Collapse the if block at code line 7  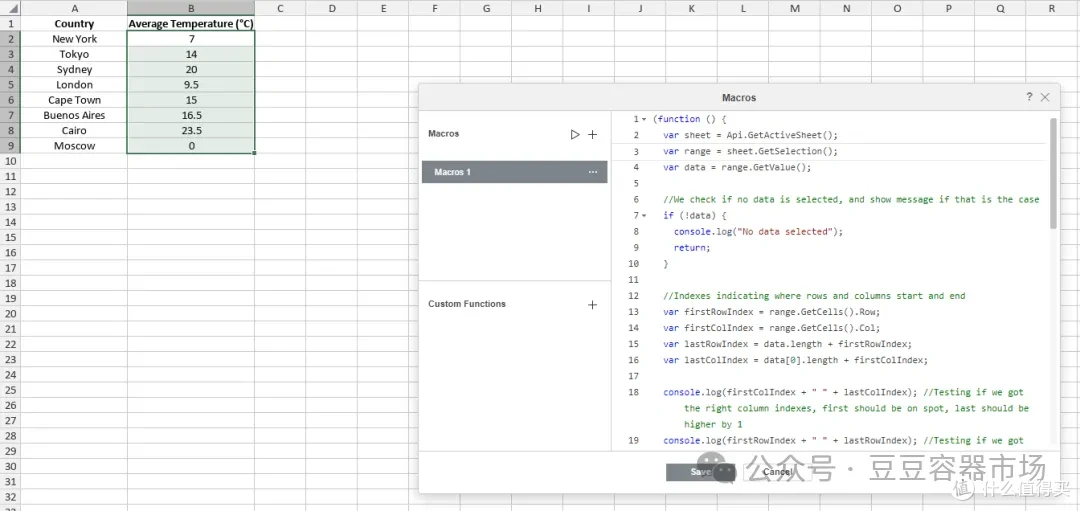tap(644, 216)
